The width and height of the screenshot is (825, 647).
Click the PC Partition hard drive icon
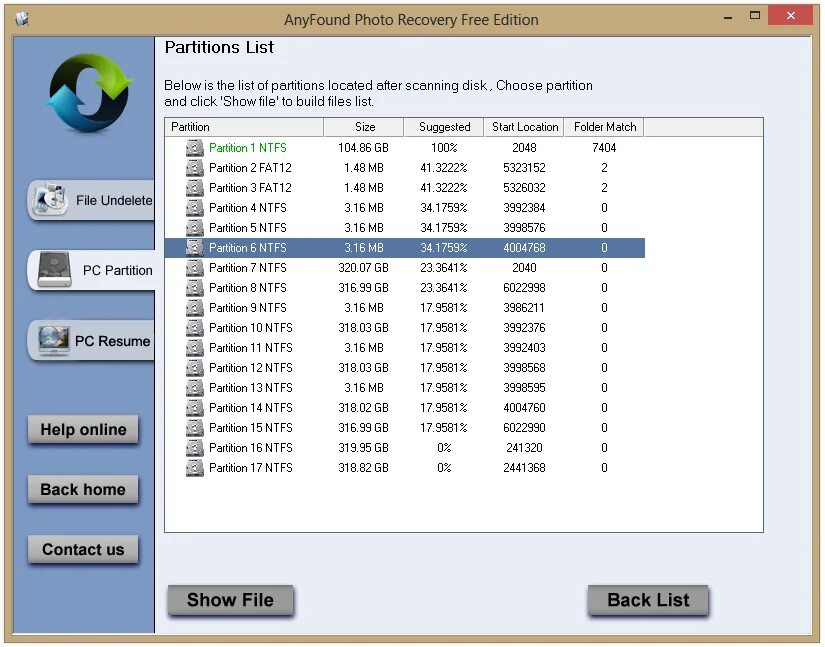tap(55, 270)
